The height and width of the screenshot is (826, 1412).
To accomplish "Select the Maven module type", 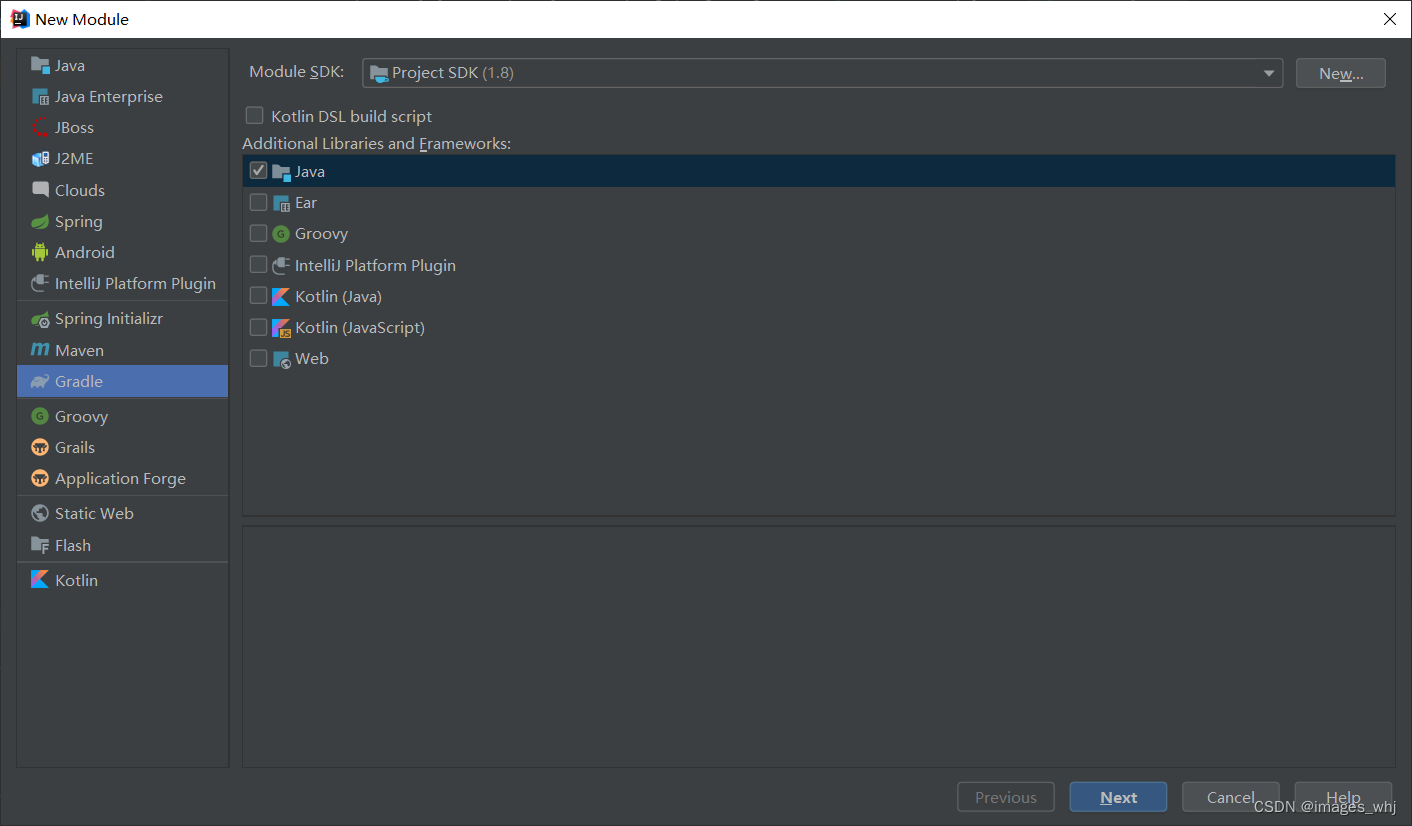I will coord(122,350).
